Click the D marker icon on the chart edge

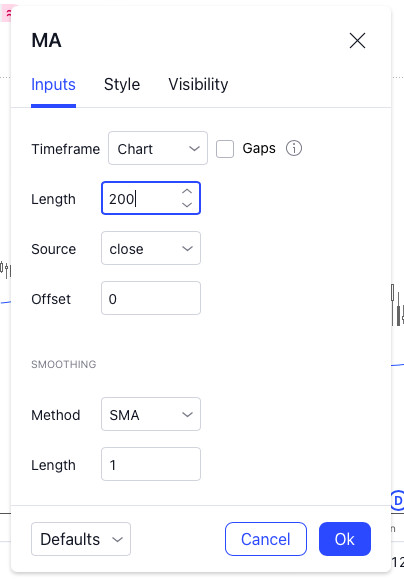pos(398,501)
